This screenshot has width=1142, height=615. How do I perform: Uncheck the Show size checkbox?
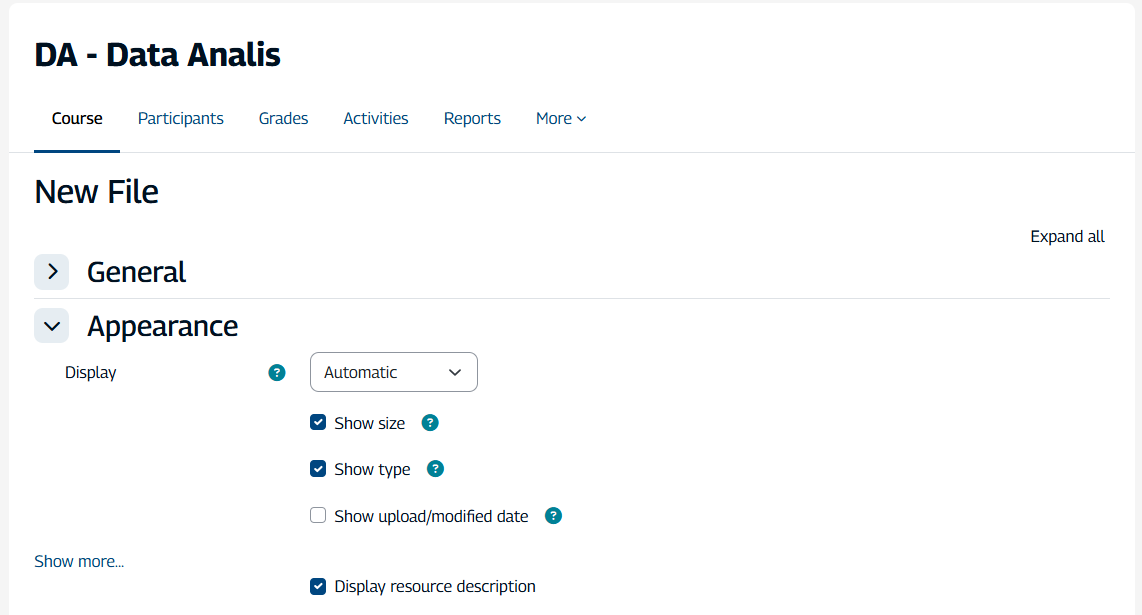318,423
